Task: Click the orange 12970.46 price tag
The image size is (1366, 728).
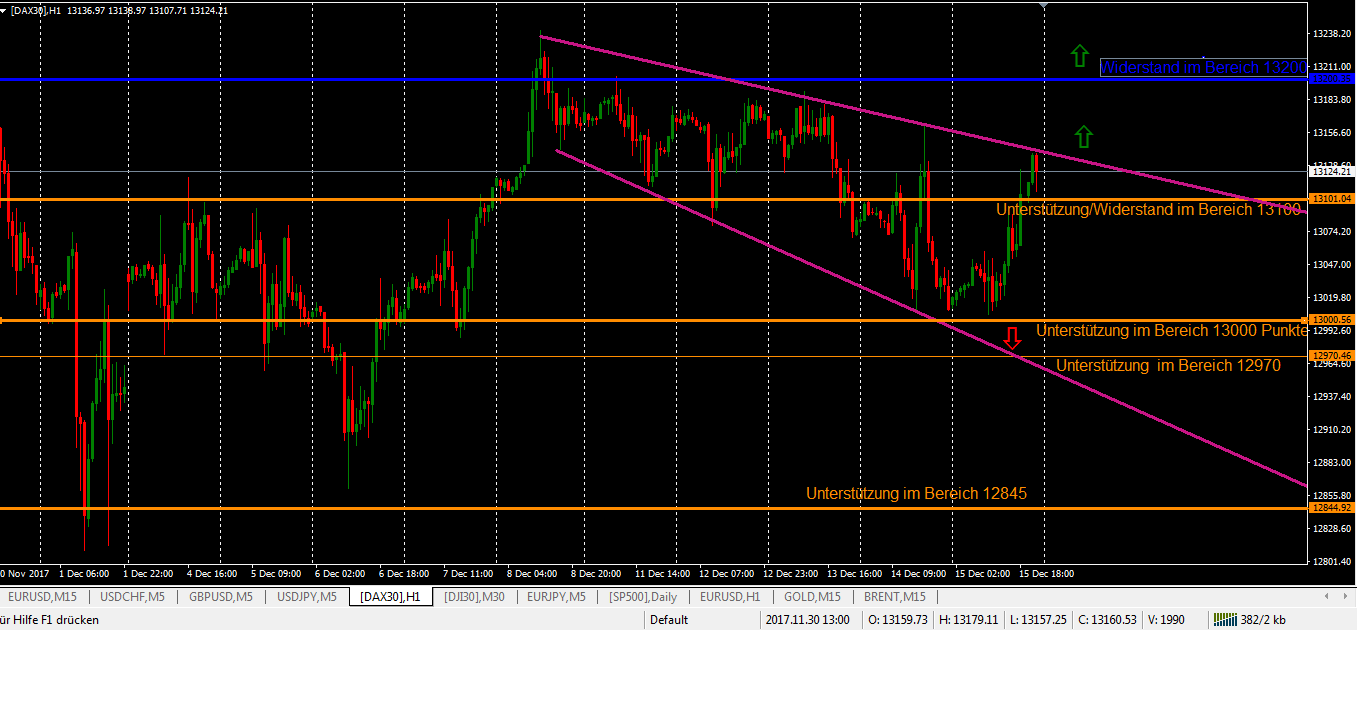Action: (1332, 356)
